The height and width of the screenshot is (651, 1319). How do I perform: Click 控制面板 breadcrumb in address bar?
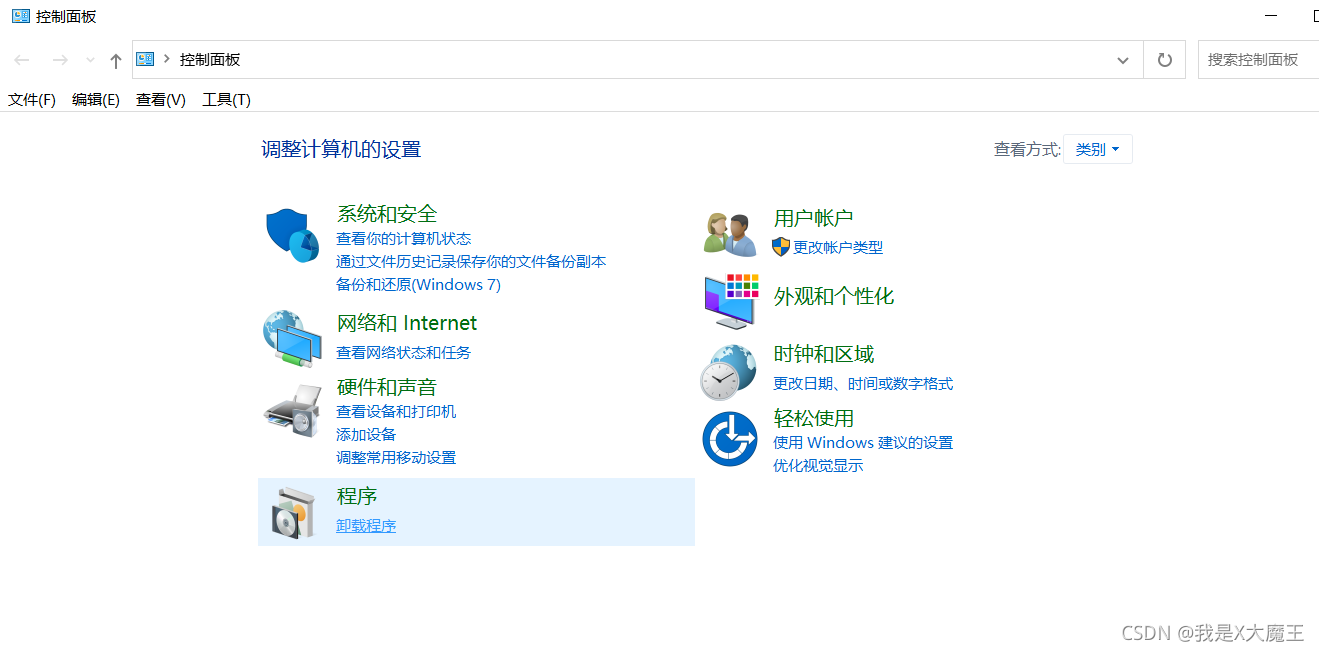(210, 59)
